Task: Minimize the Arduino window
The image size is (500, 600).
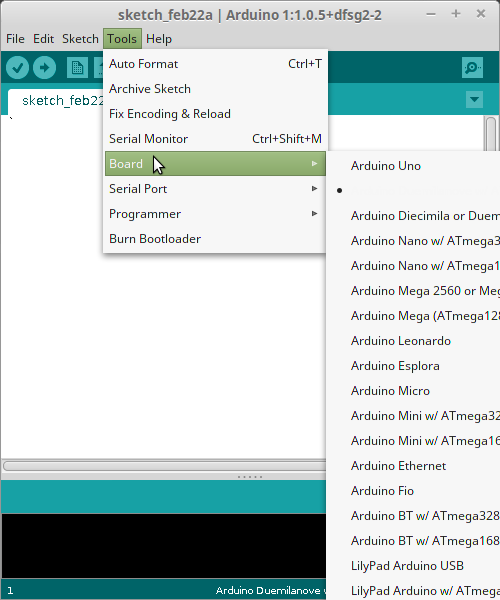Action: tap(431, 14)
